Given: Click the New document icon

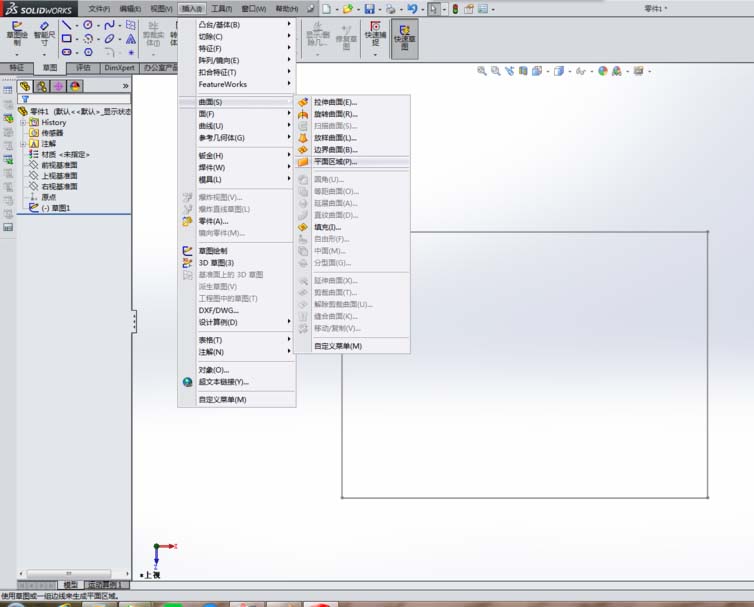Looking at the screenshot, I should pyautogui.click(x=327, y=9).
